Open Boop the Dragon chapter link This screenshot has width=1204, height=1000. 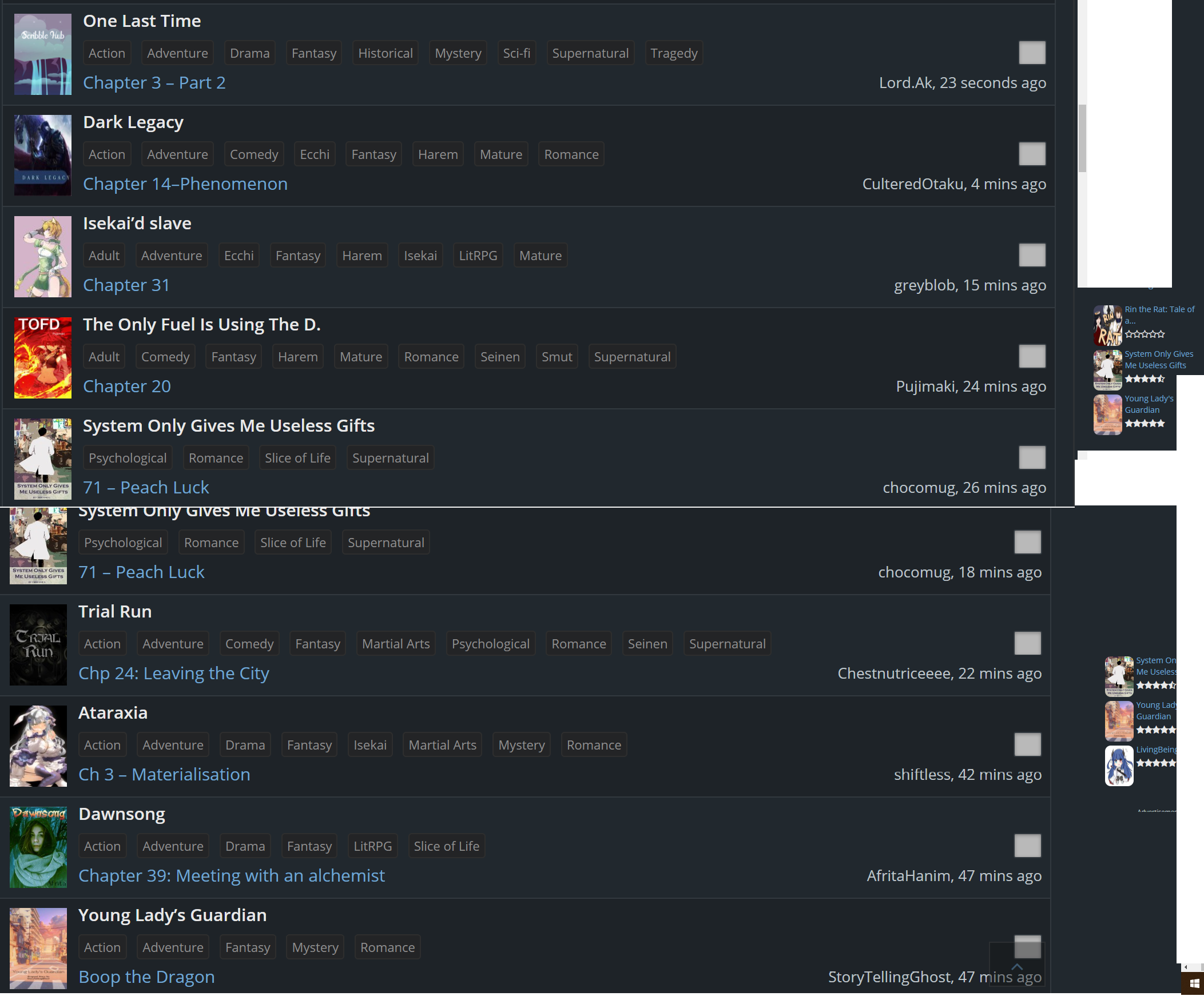[x=146, y=977]
